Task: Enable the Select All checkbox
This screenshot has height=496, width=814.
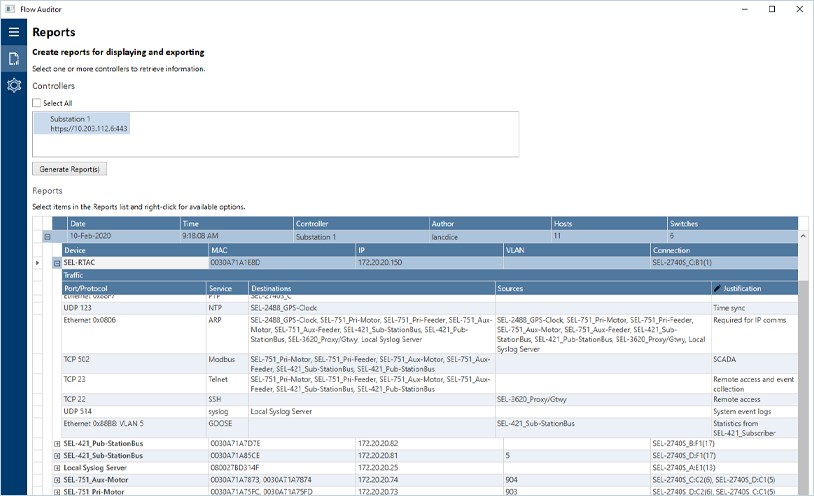Action: coord(37,103)
